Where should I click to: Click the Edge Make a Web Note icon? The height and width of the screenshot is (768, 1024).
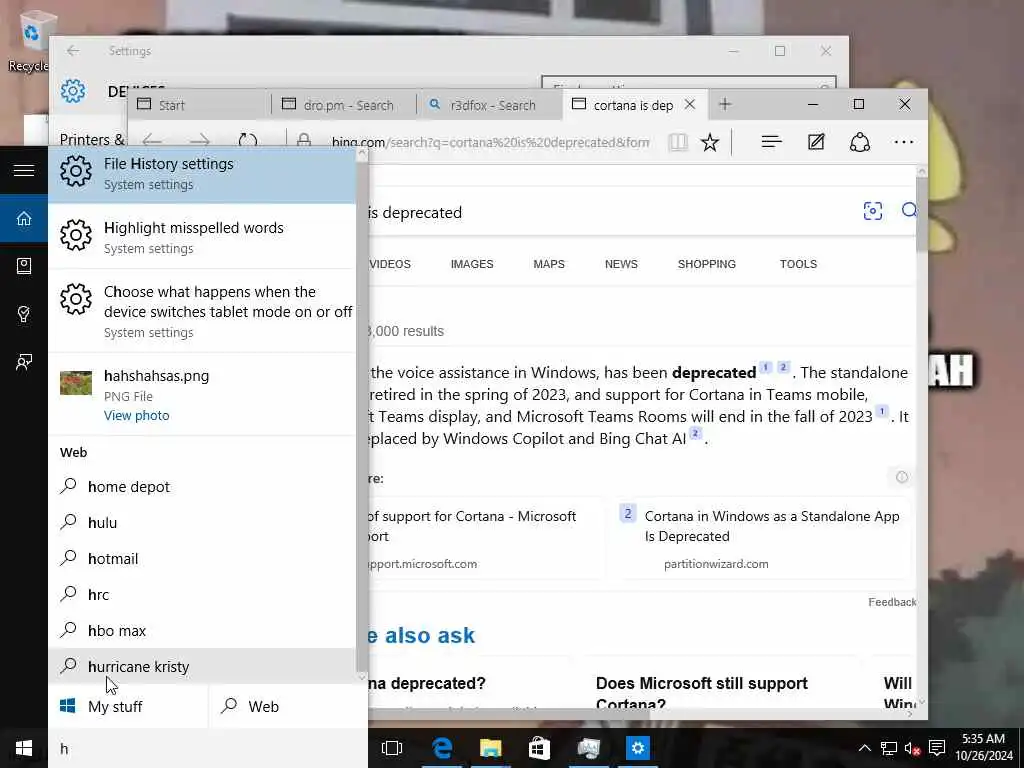[x=816, y=142]
